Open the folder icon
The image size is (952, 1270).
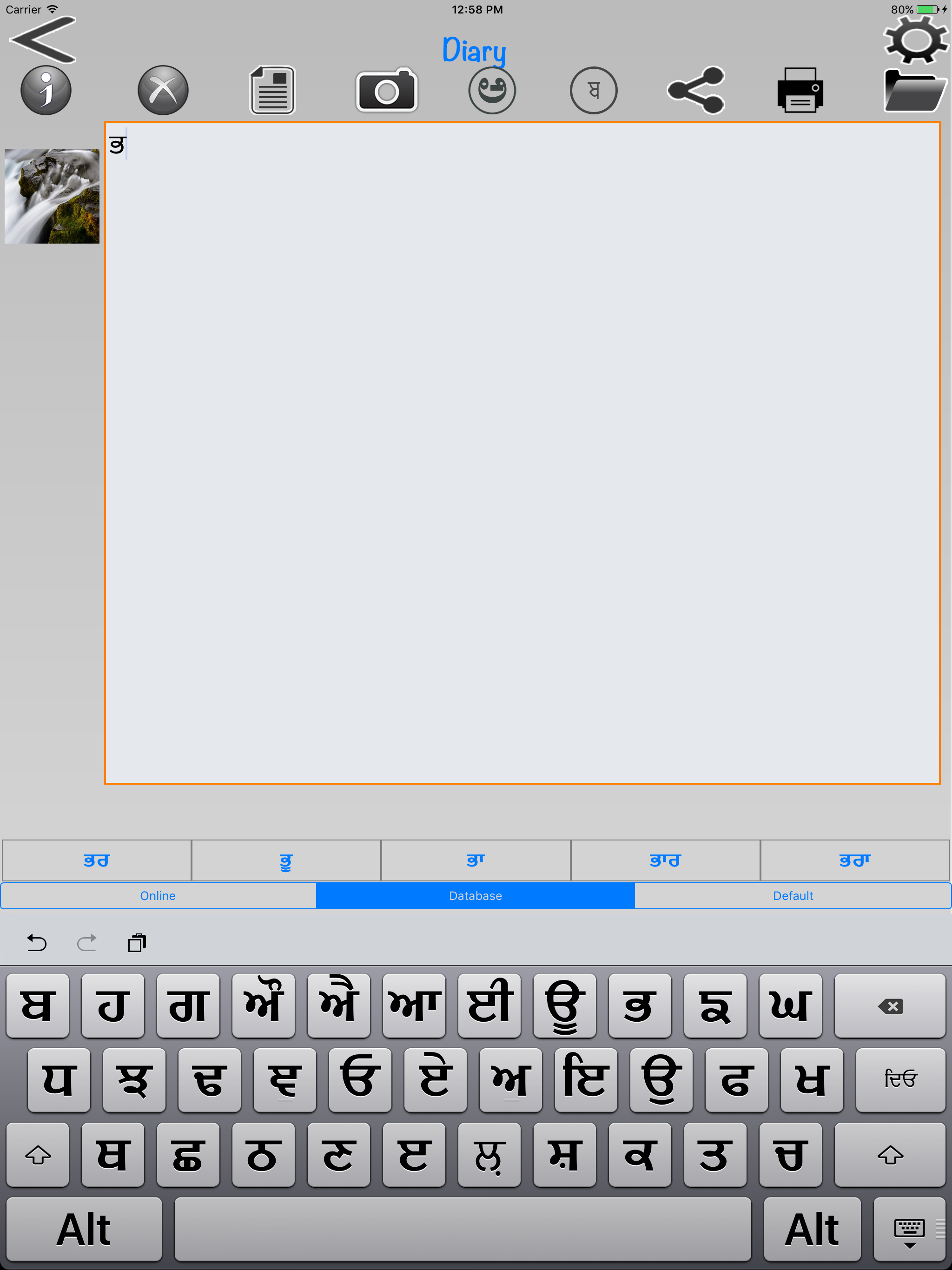pyautogui.click(x=915, y=90)
